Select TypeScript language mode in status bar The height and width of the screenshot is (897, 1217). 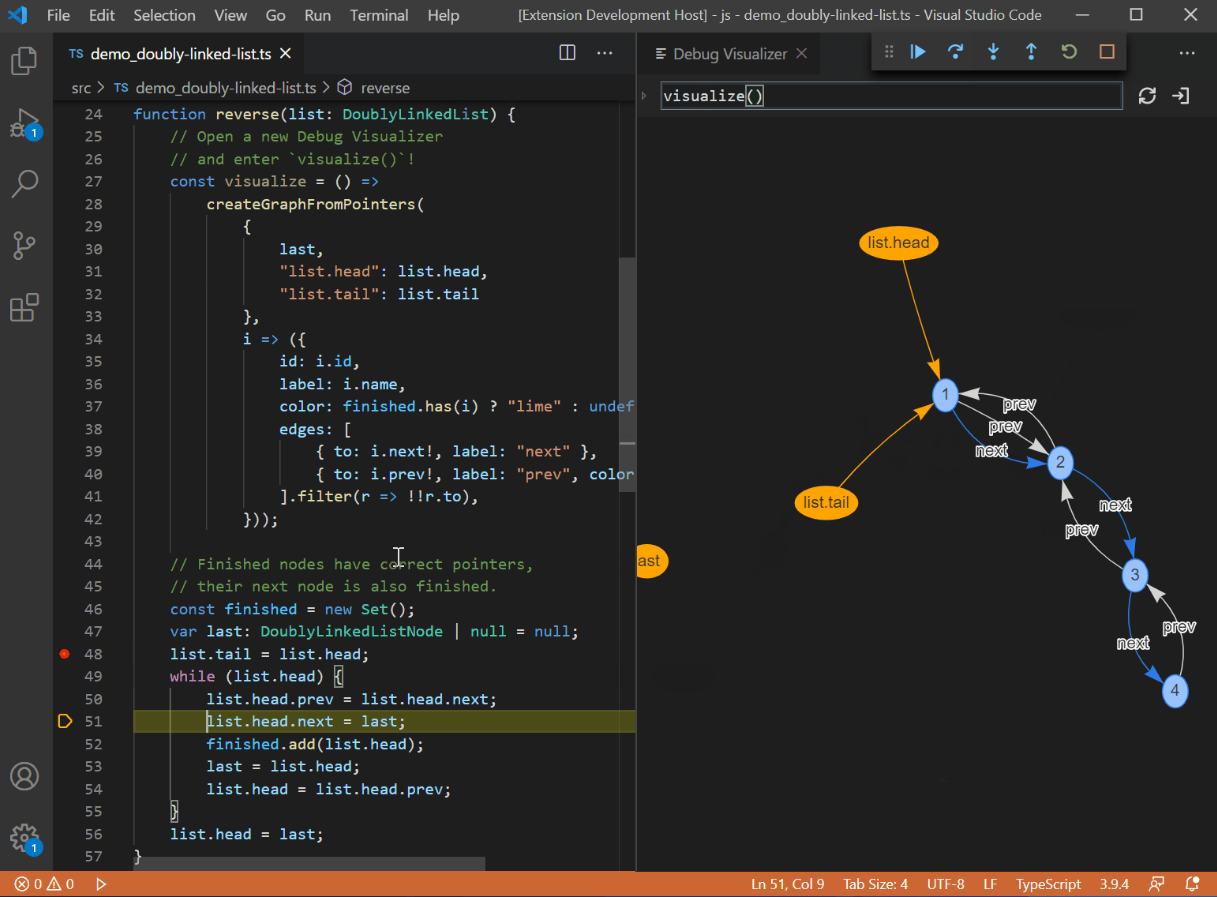point(1048,884)
